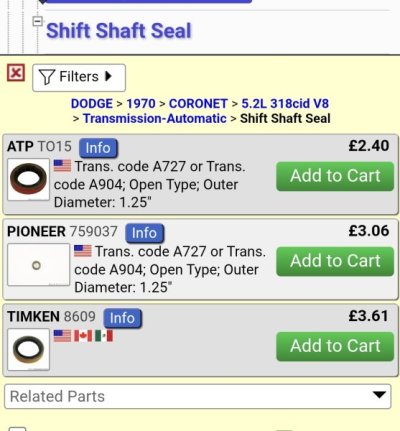This screenshot has height=431, width=400.
Task: View ATP T015 seal thumbnail image
Action: [x=28, y=179]
